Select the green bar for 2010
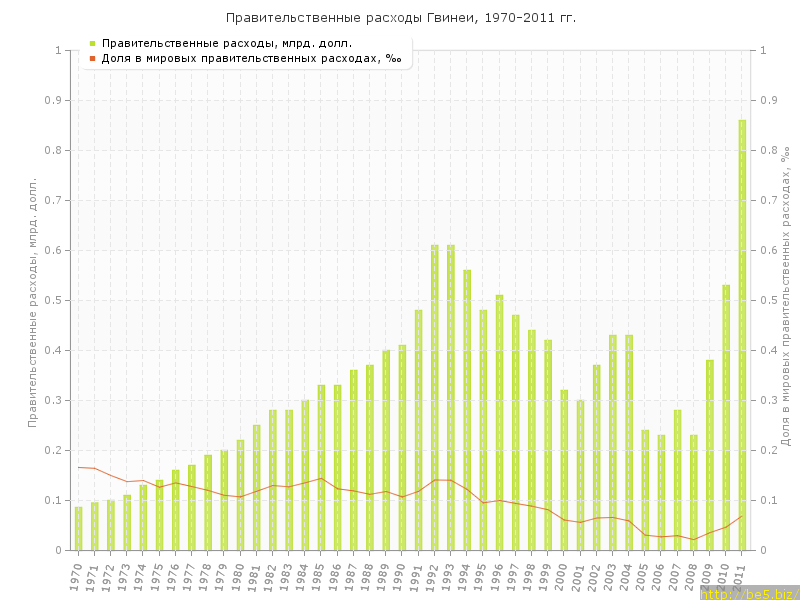Image resolution: width=800 pixels, height=600 pixels. [x=726, y=417]
